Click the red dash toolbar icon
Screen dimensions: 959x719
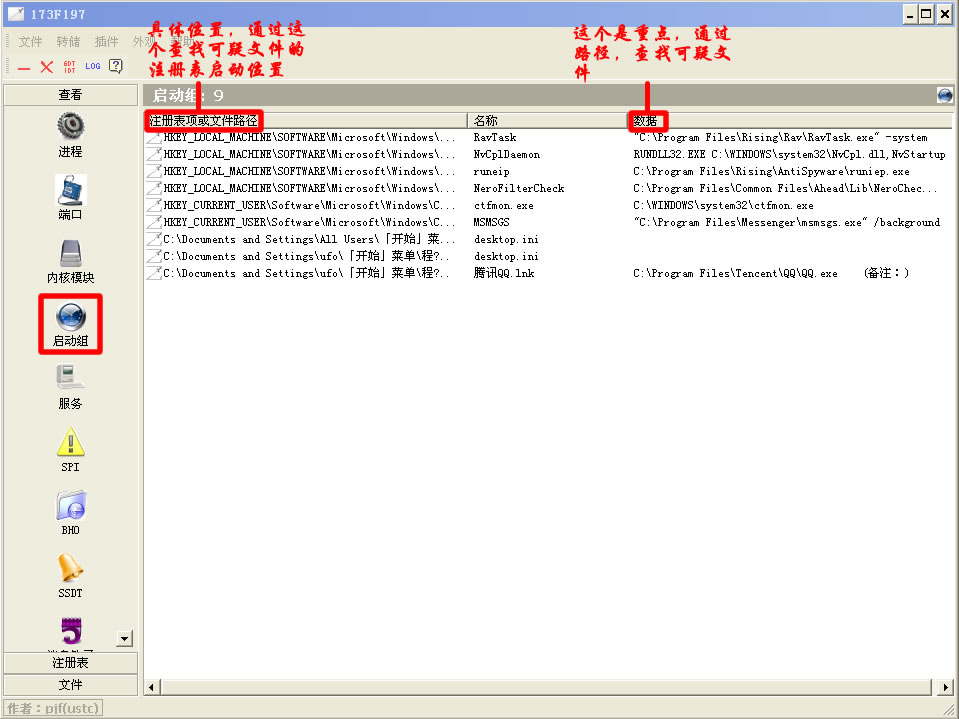pos(24,67)
